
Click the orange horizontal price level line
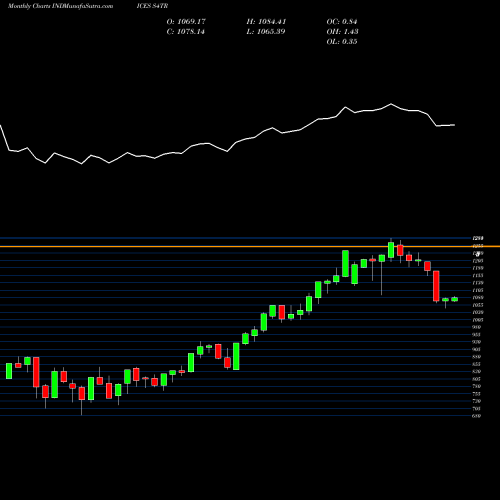(250, 246)
